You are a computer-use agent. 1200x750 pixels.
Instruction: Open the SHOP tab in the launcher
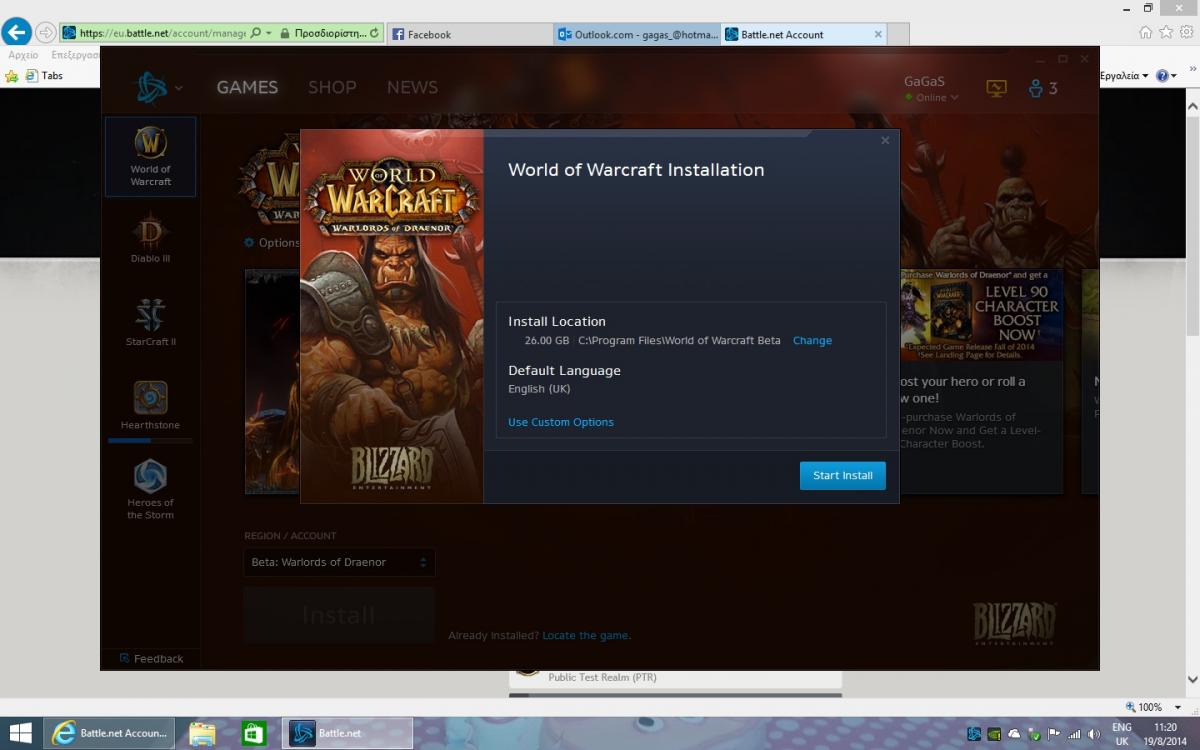tap(332, 87)
